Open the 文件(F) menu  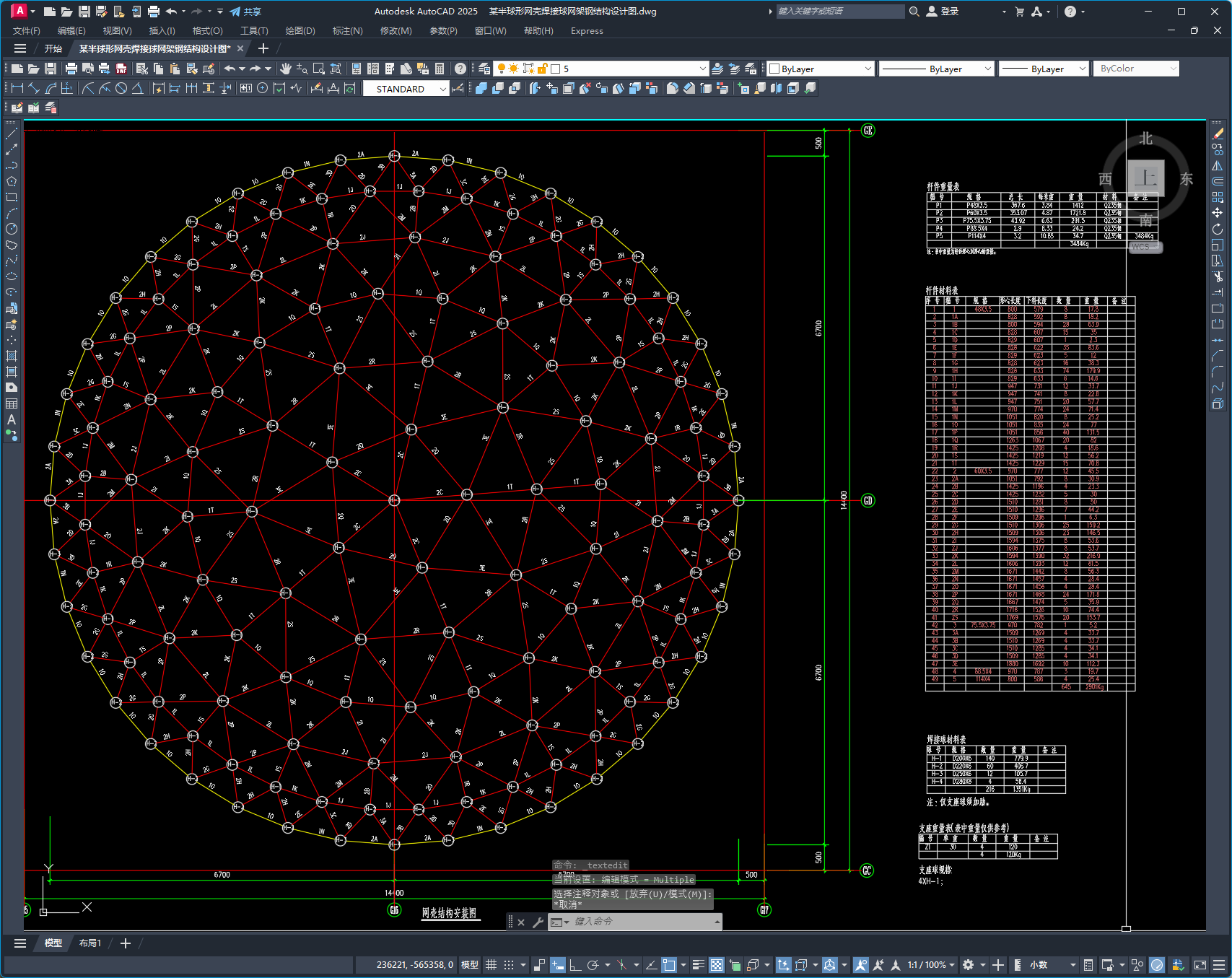coord(27,31)
